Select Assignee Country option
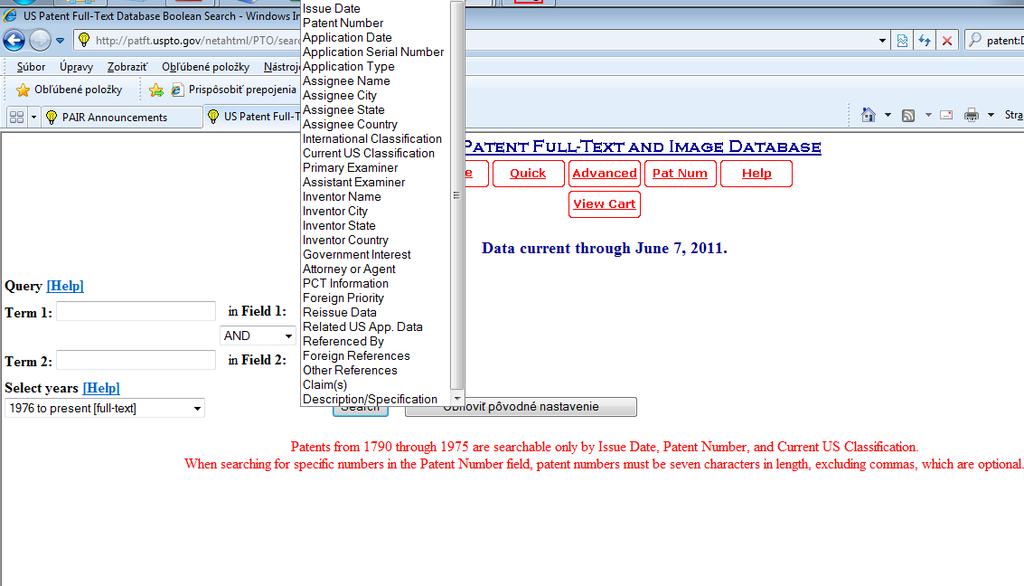 (x=349, y=124)
